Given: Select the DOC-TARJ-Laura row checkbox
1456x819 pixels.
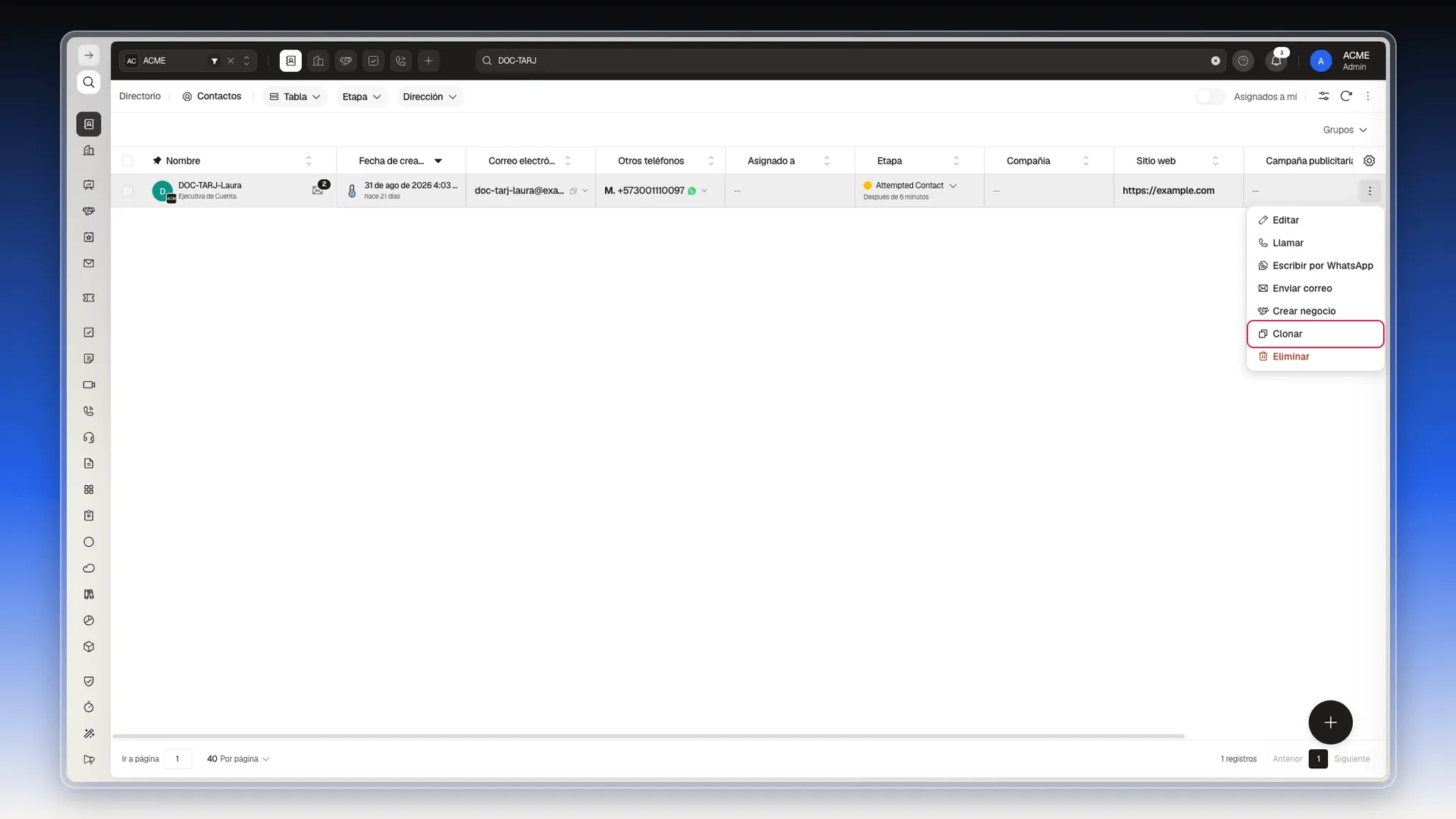Looking at the screenshot, I should tap(127, 191).
